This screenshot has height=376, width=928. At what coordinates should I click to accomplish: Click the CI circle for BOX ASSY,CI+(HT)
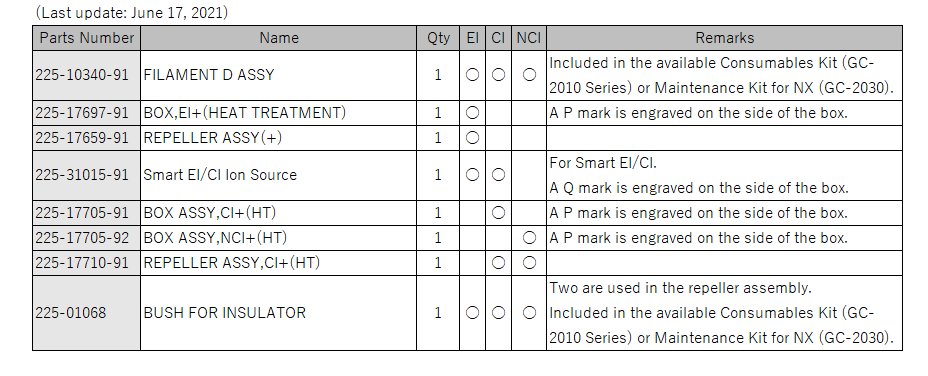(x=498, y=213)
